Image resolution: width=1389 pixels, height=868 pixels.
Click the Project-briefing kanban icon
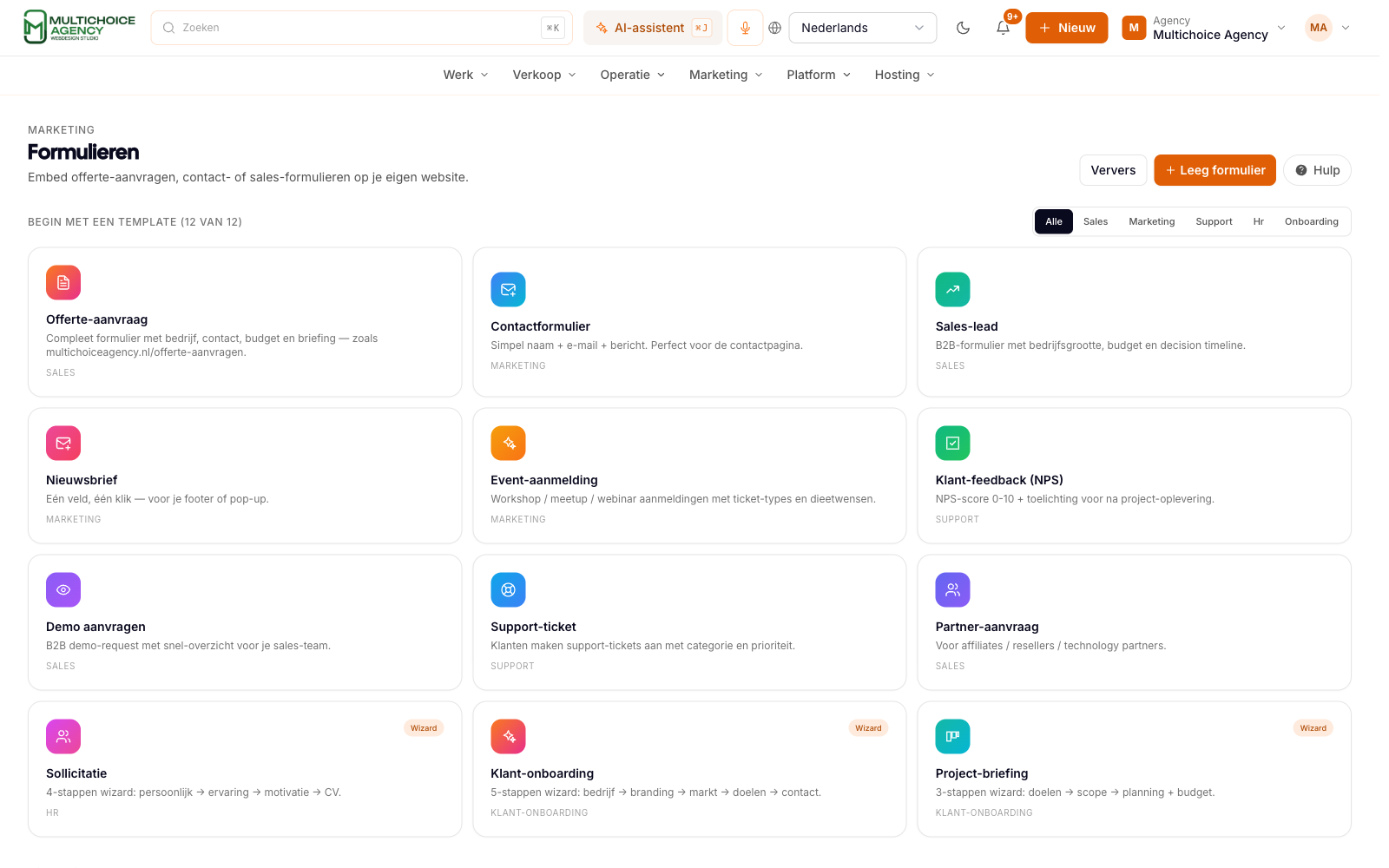click(952, 737)
